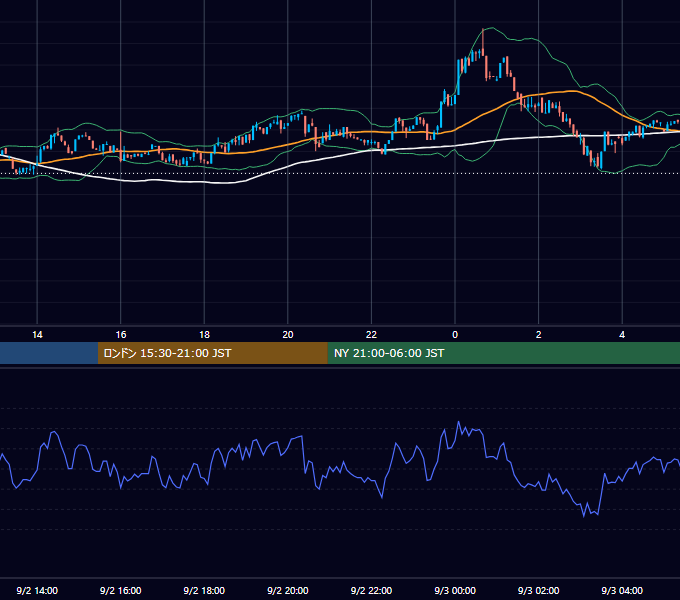Click the date label 9/3 04:00

[x=622, y=590]
